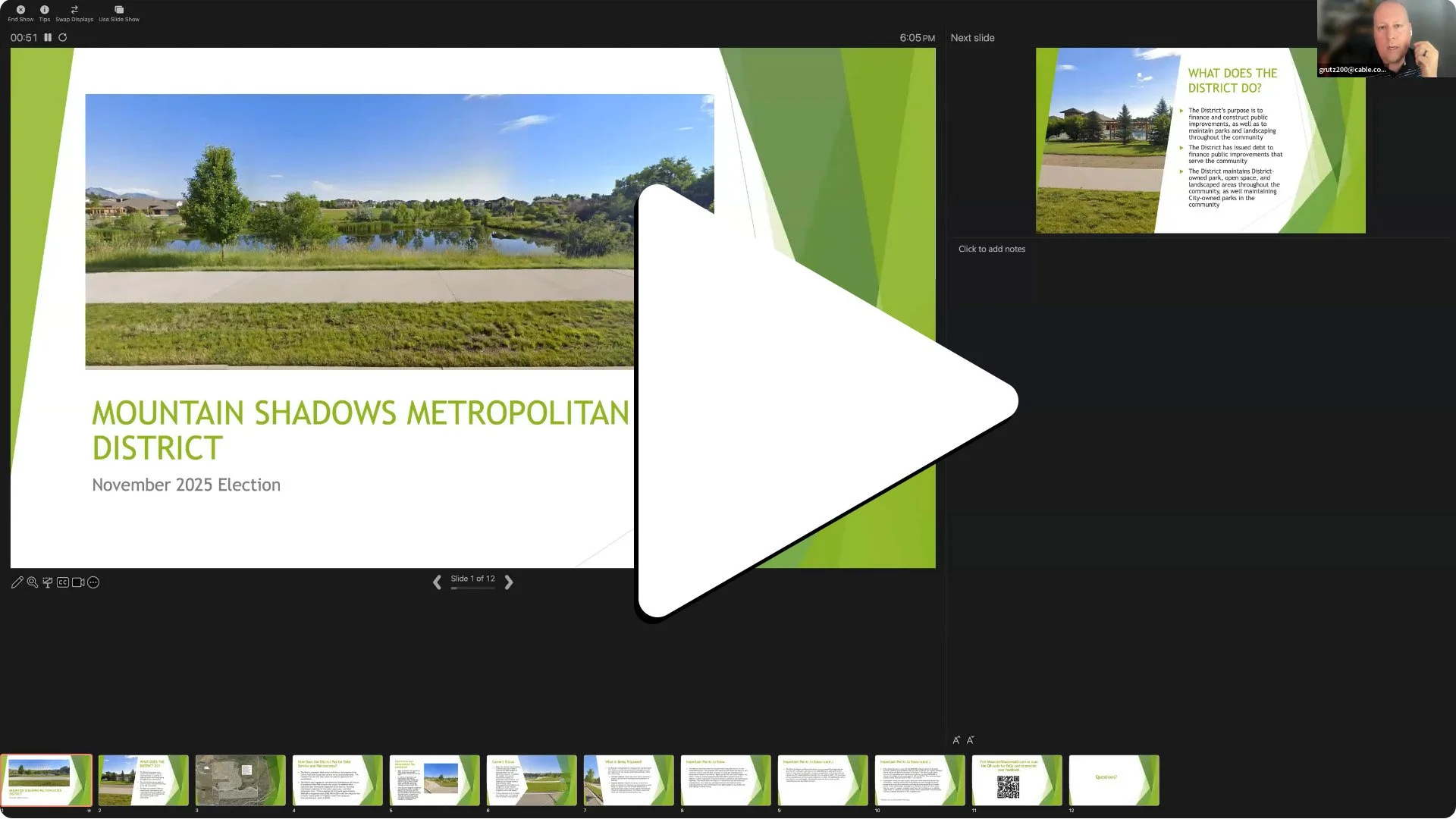
Task: Click the black screen slide icon
Action: (x=48, y=582)
